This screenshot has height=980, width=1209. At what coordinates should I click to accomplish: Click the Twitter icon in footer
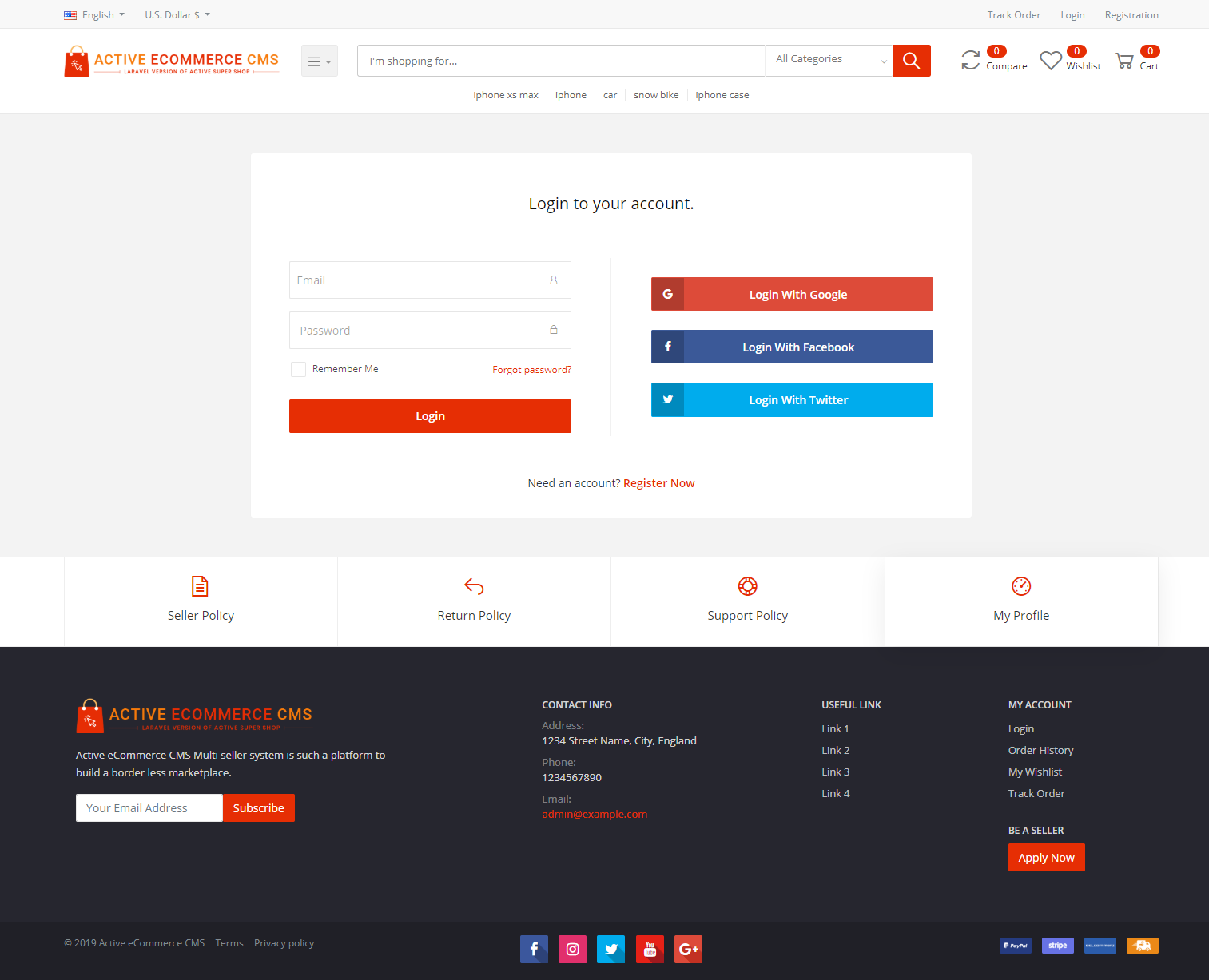pyautogui.click(x=611, y=949)
